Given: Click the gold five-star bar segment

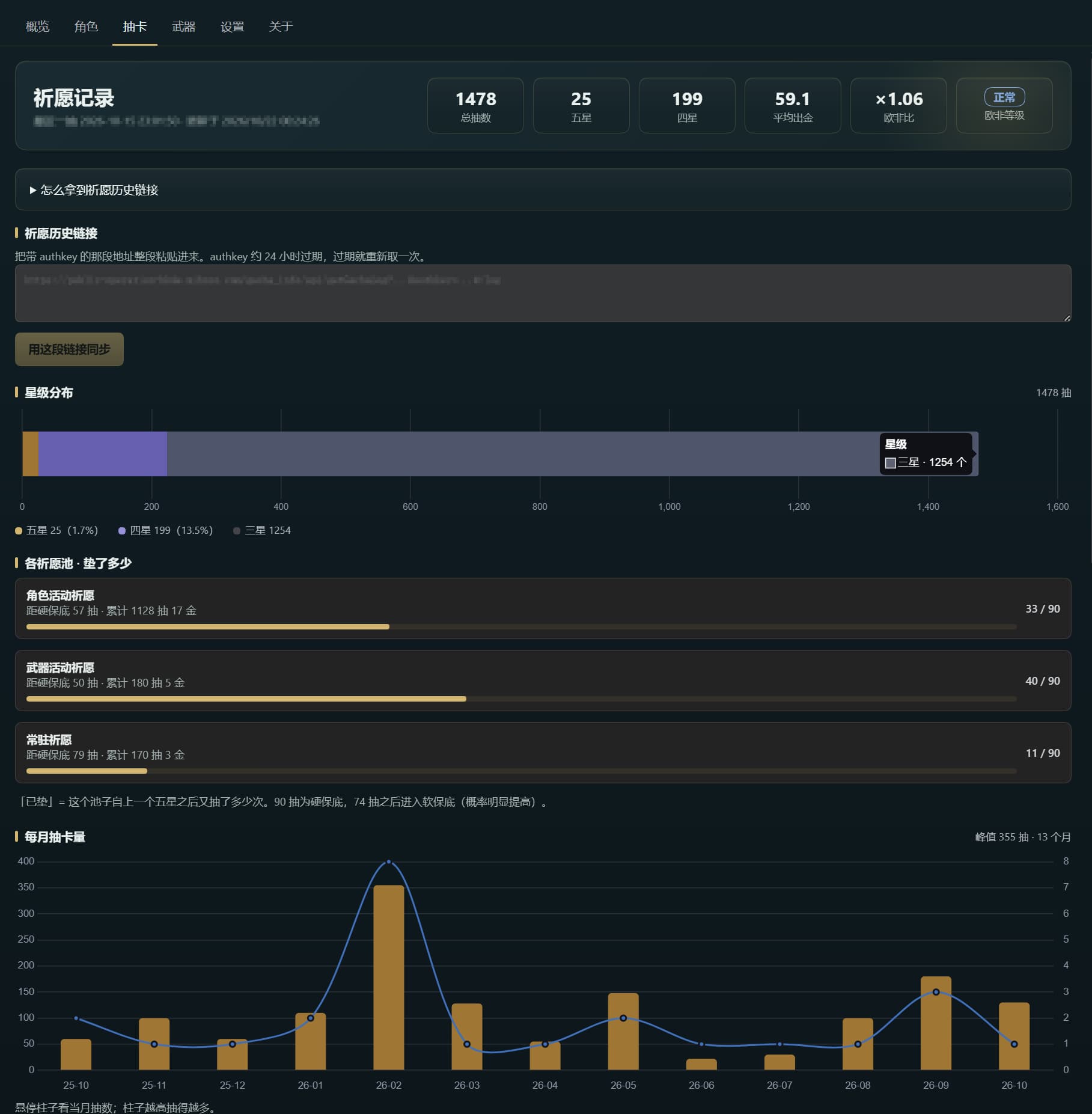Looking at the screenshot, I should pos(30,454).
